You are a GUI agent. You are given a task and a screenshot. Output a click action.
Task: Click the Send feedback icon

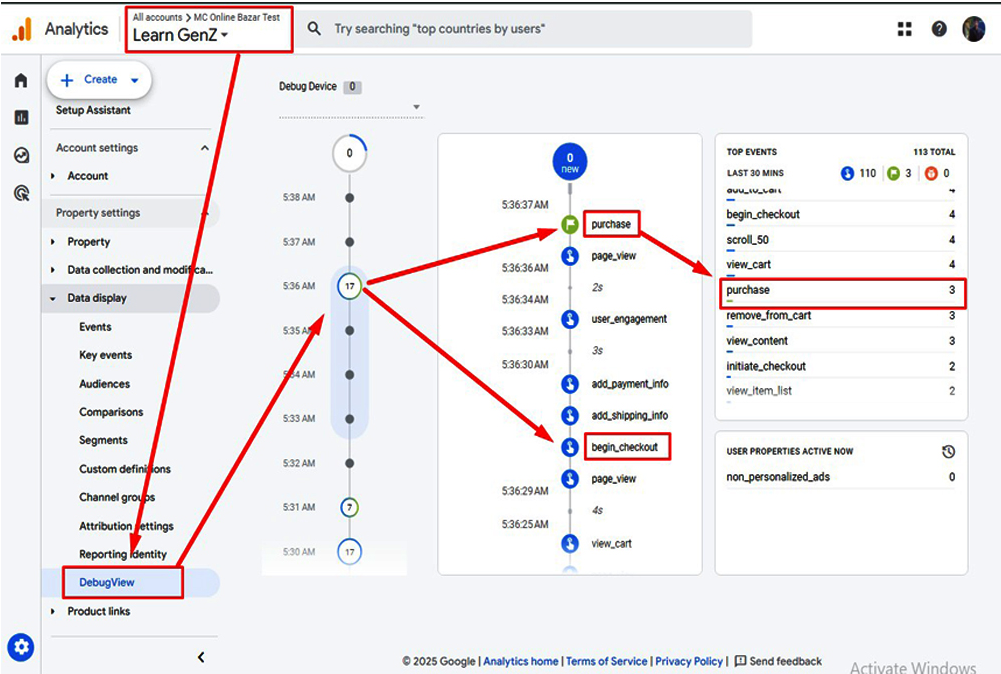741,661
